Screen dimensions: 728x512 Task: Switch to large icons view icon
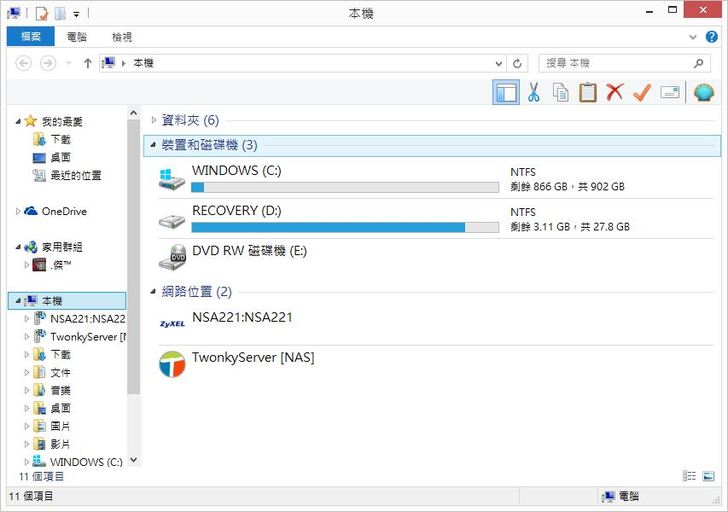coord(708,476)
